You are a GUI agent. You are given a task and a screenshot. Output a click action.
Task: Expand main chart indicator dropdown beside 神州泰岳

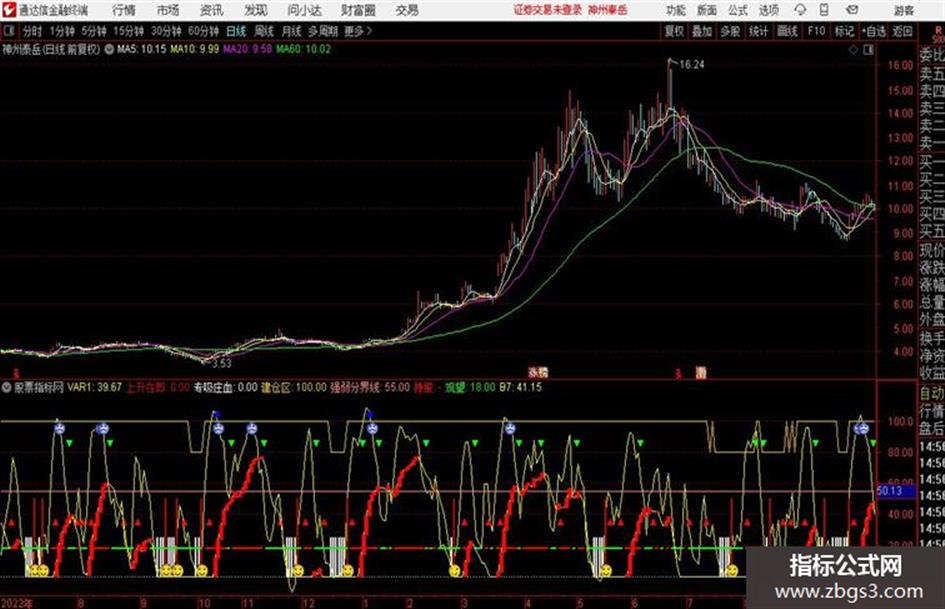109,49
